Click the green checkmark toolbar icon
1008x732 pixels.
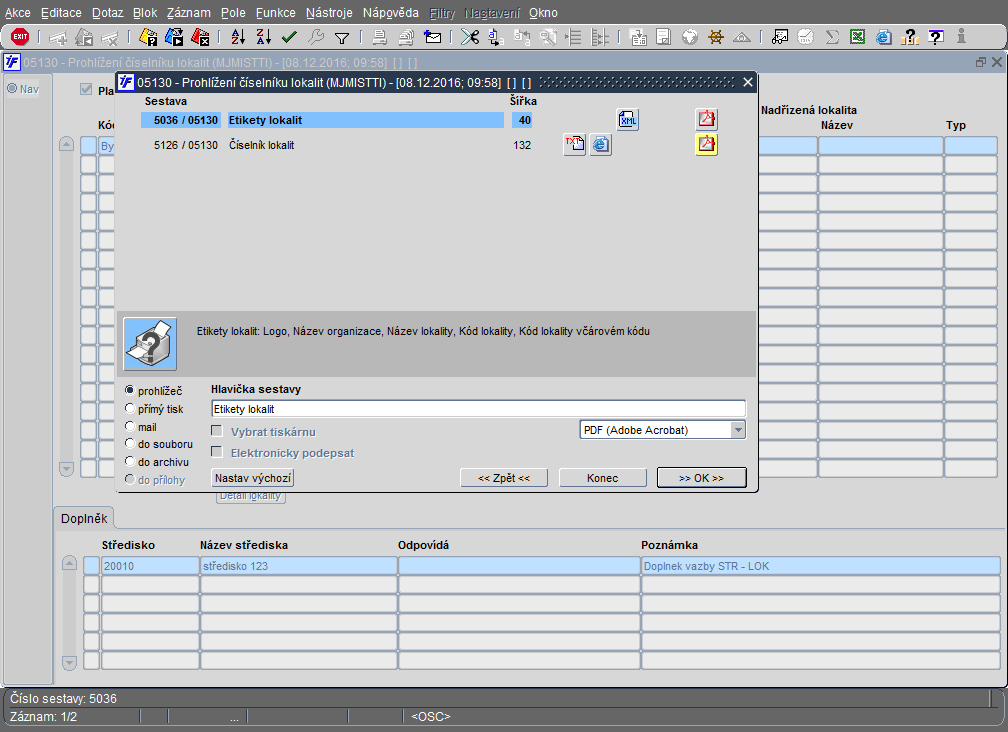[289, 37]
